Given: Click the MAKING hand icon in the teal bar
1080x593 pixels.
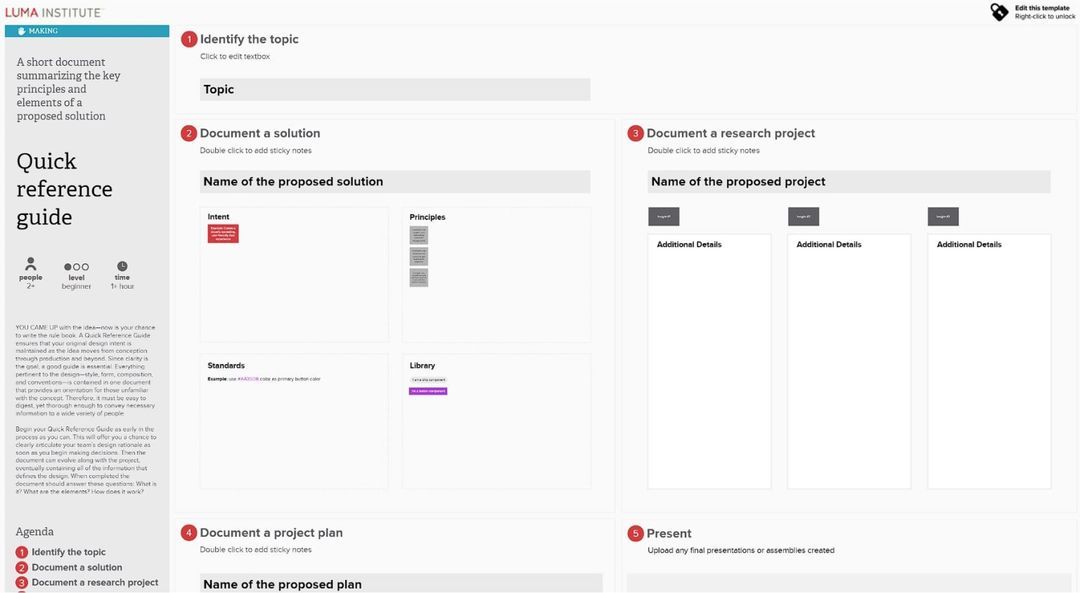Looking at the screenshot, I should pos(21,31).
